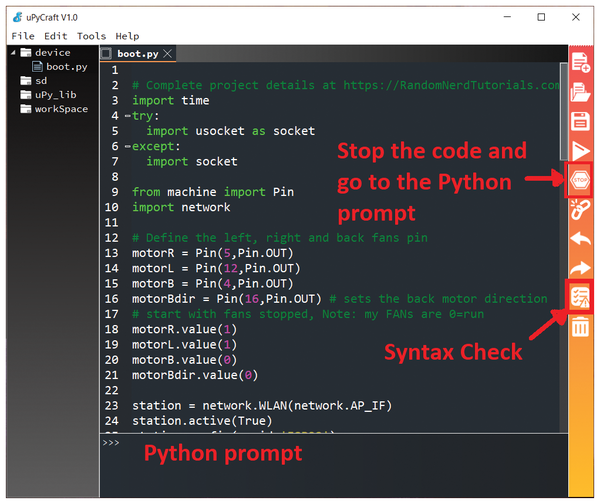600x504 pixels.
Task: Collapse the device folder tree arrow
Action: tap(13, 52)
